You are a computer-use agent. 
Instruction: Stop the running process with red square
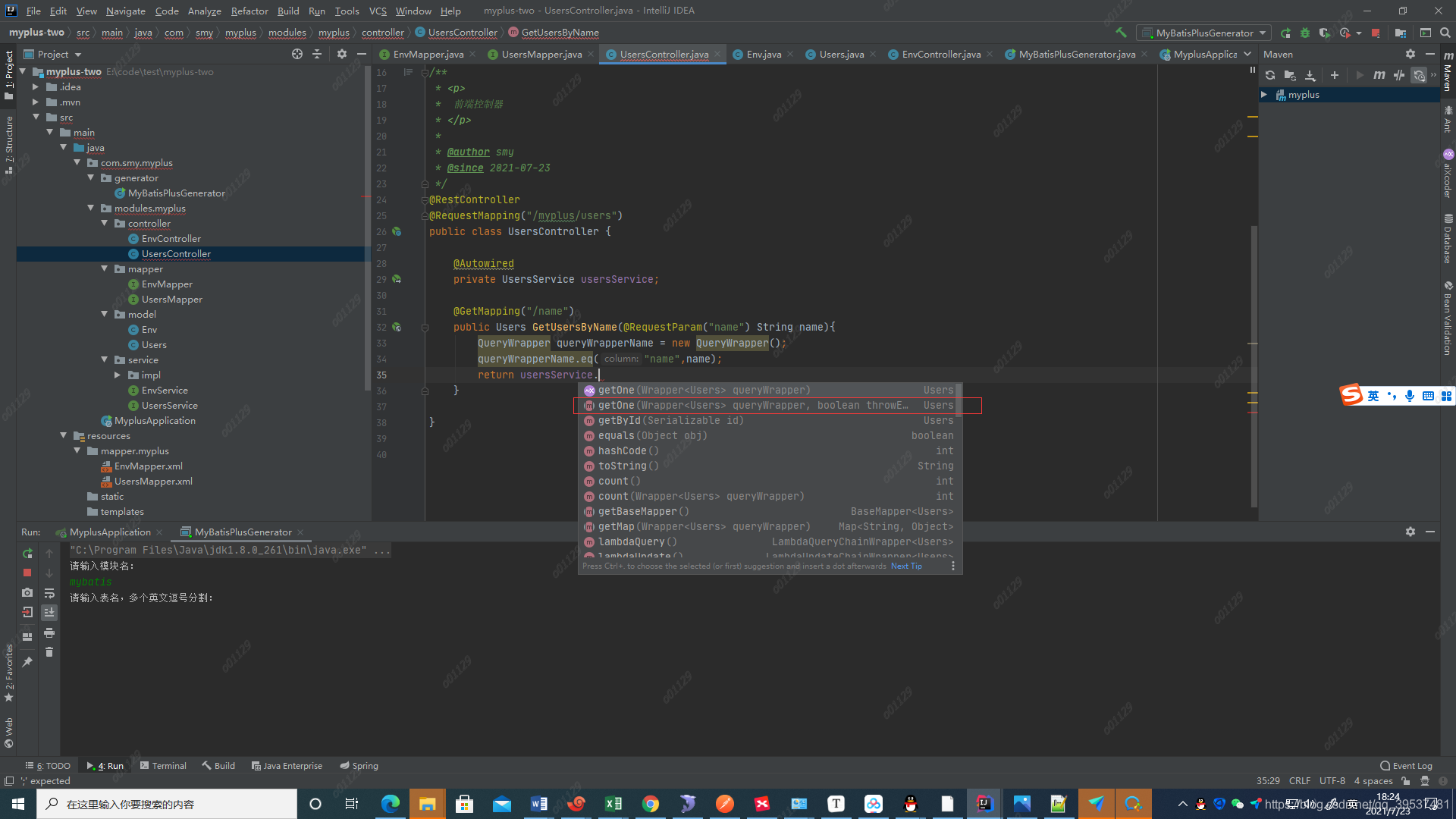(x=1376, y=33)
